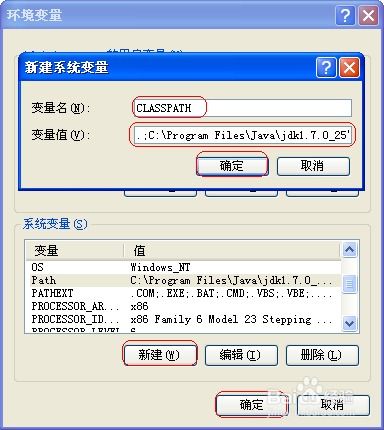Confirm 环境变量 window with the bottom 确定

[251, 405]
